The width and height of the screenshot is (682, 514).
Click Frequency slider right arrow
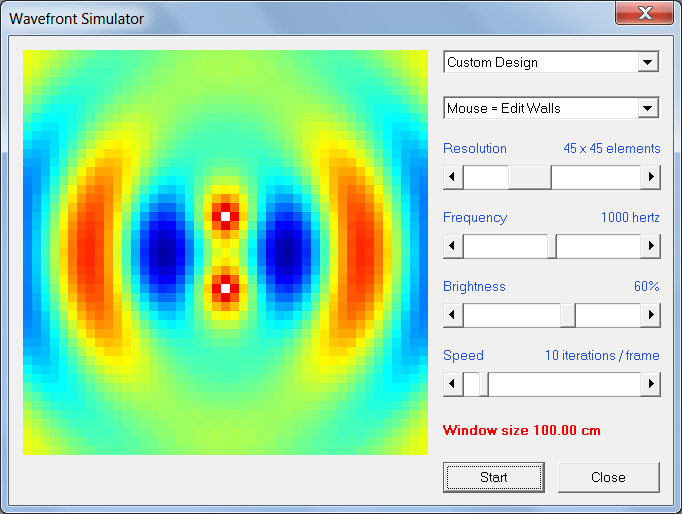pyautogui.click(x=651, y=246)
